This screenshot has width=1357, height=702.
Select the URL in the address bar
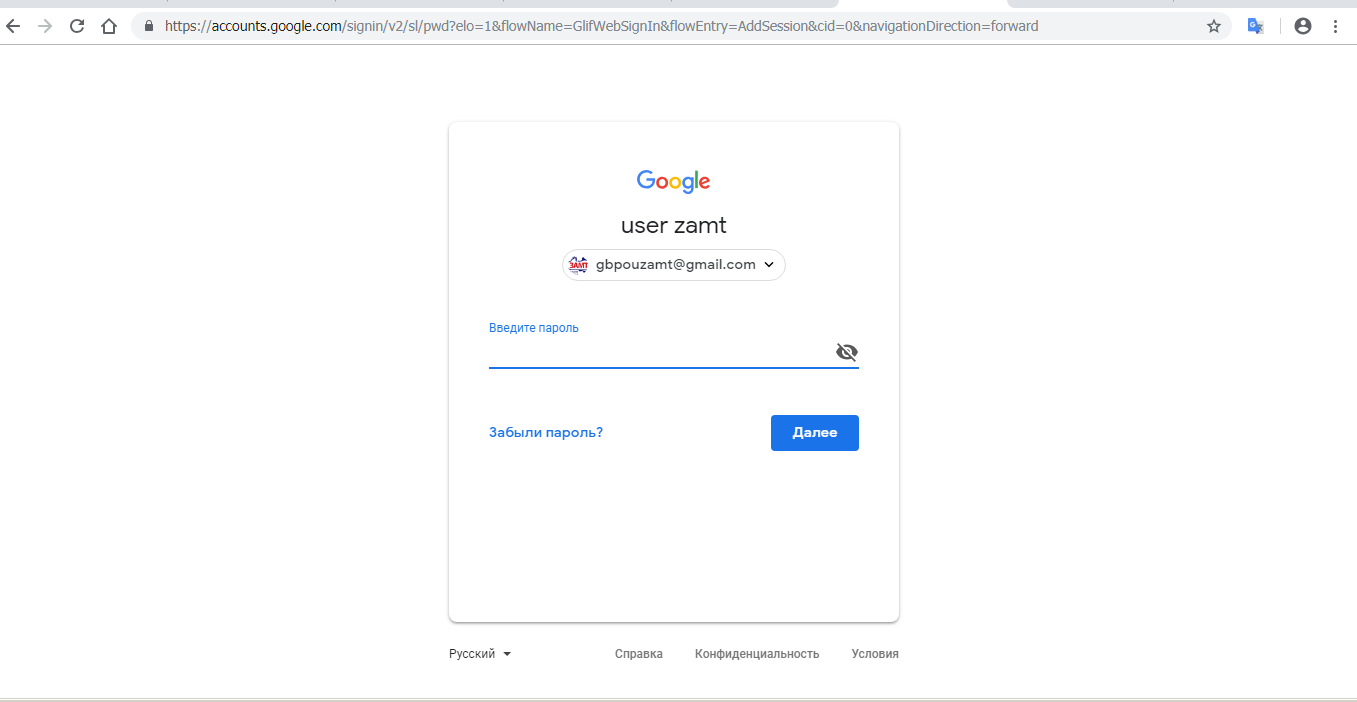(602, 26)
